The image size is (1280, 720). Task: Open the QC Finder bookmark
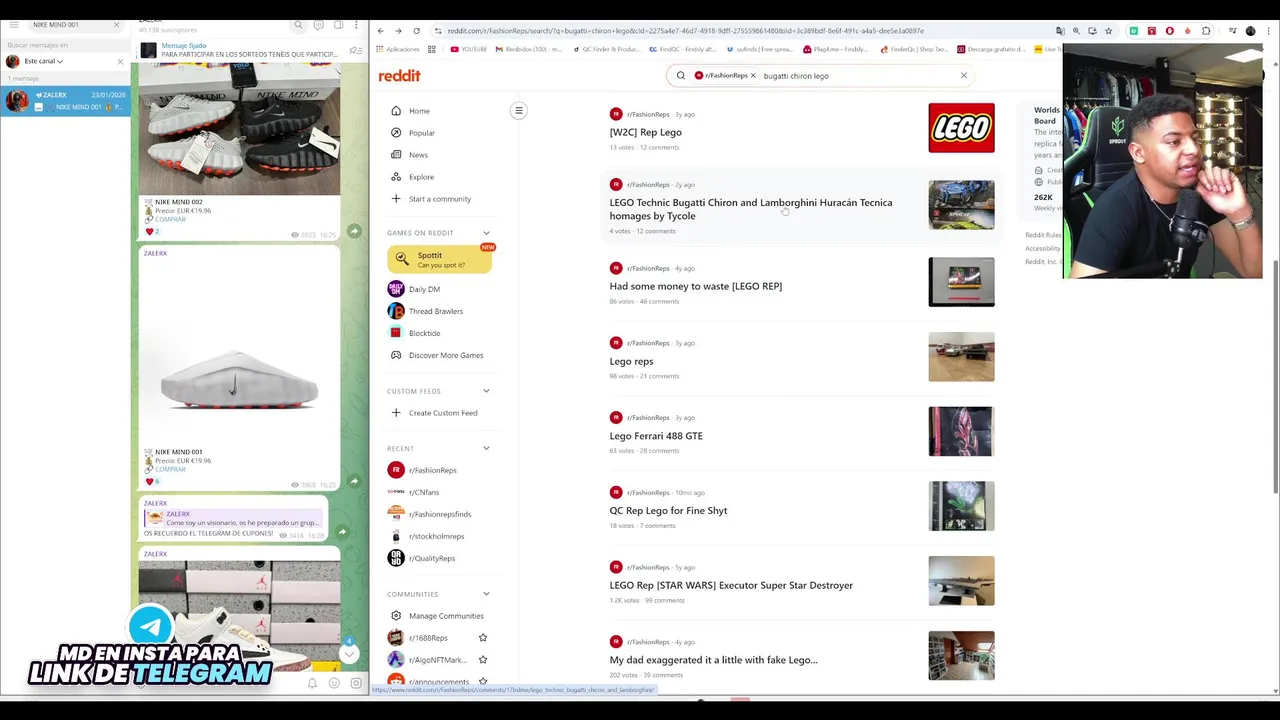(x=606, y=49)
